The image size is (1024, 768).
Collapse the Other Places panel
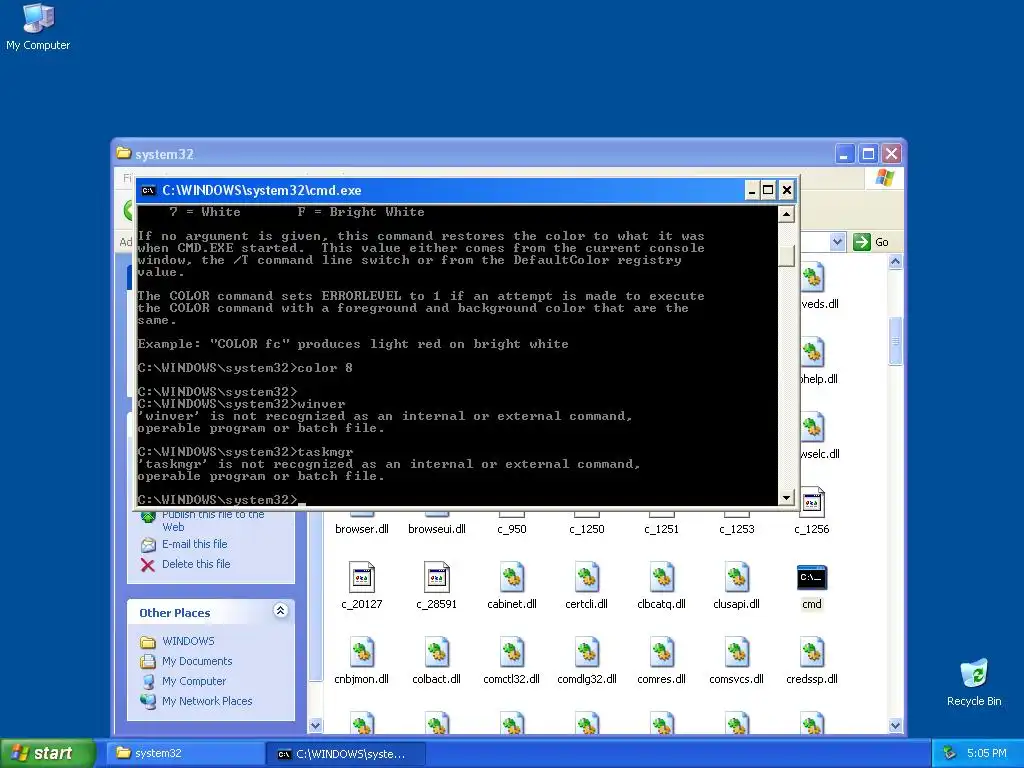280,611
